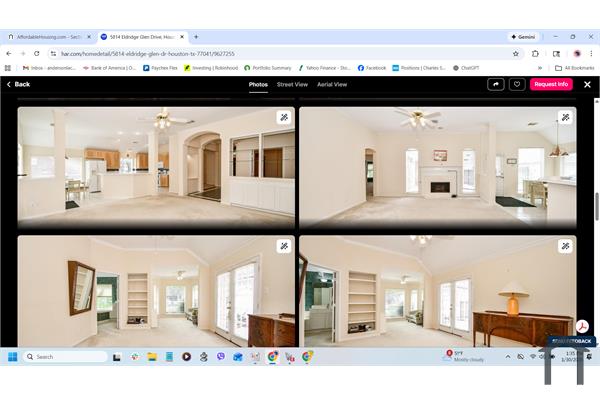Viewport: 600px width, 395px height.
Task: Save listing with the heart icon
Action: [x=517, y=84]
